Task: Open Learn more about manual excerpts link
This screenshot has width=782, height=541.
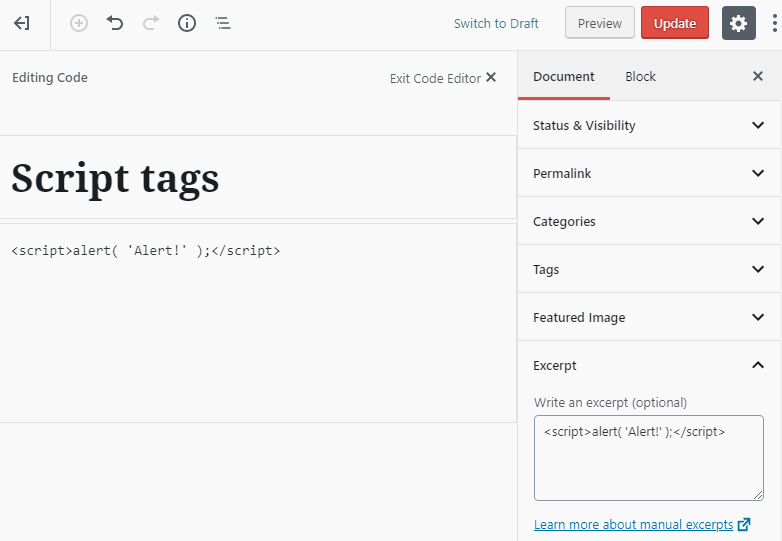Action: (x=634, y=525)
